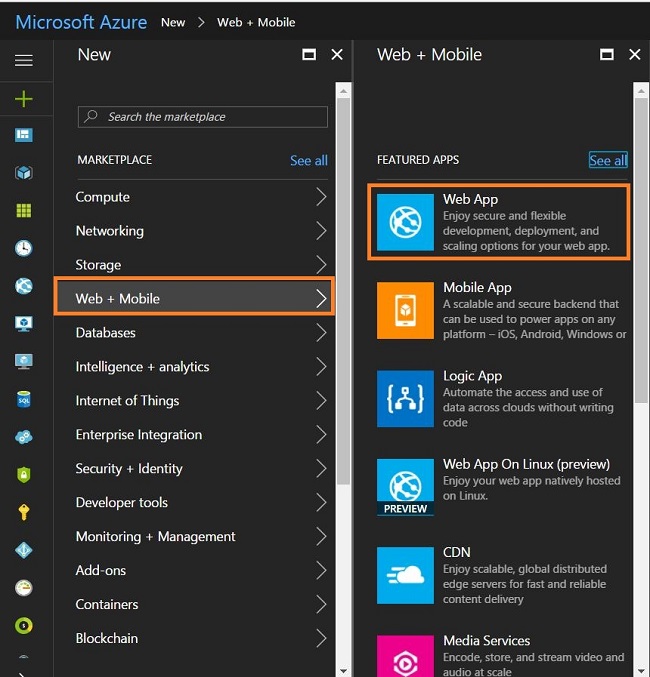Click the Web App On Linux preview icon
The height and width of the screenshot is (677, 650).
click(x=405, y=487)
